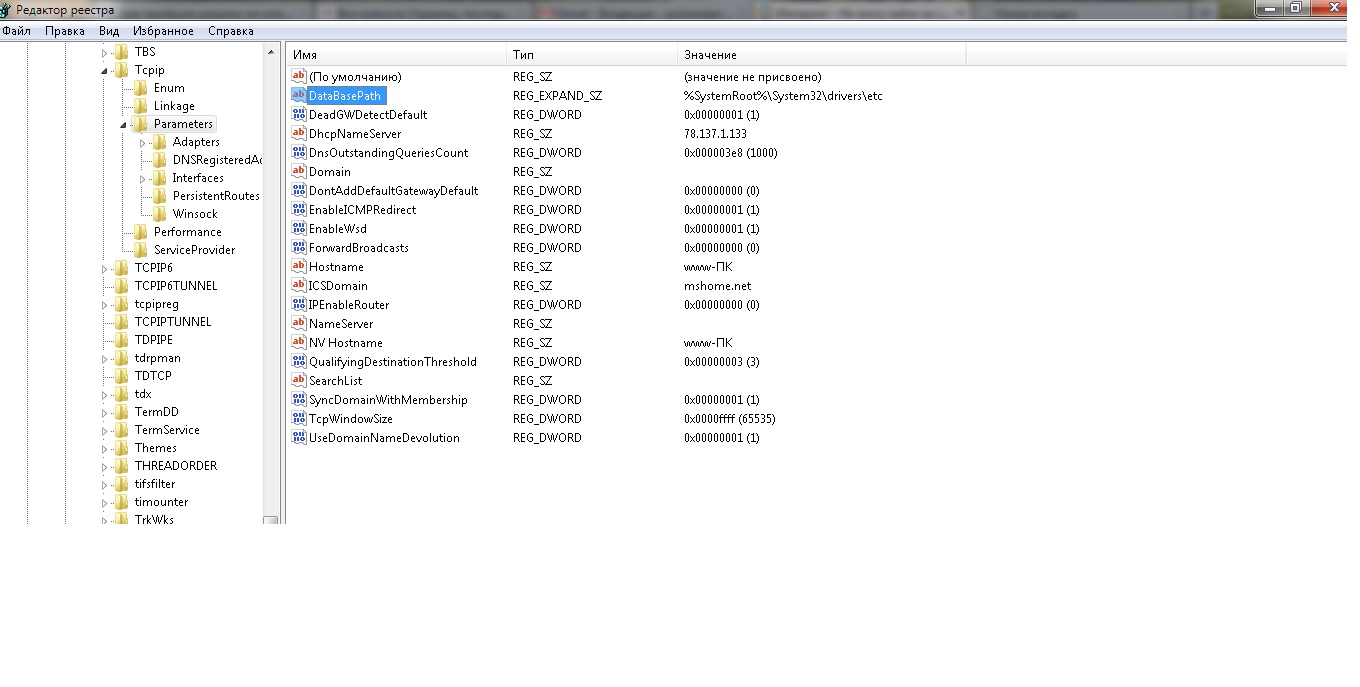Click the Enum folder icon

click(x=141, y=88)
